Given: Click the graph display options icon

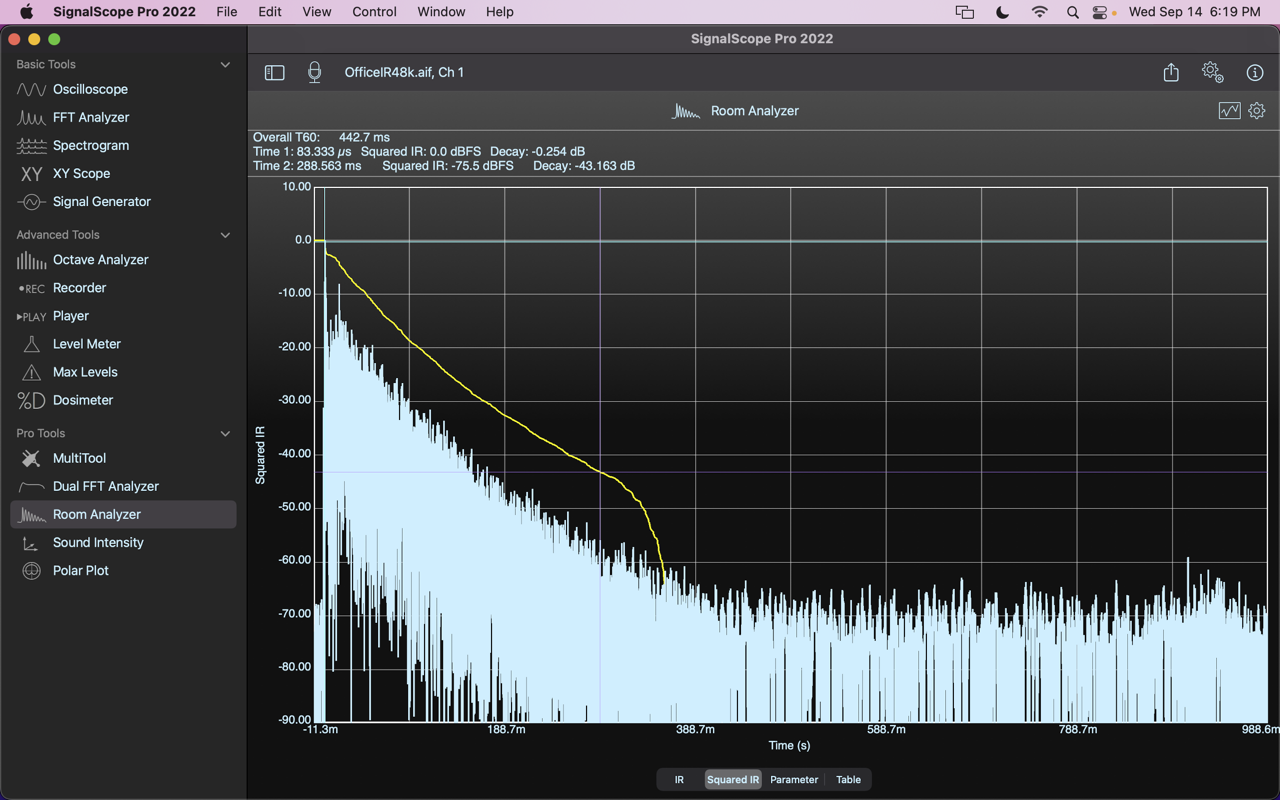Looking at the screenshot, I should point(1229,111).
